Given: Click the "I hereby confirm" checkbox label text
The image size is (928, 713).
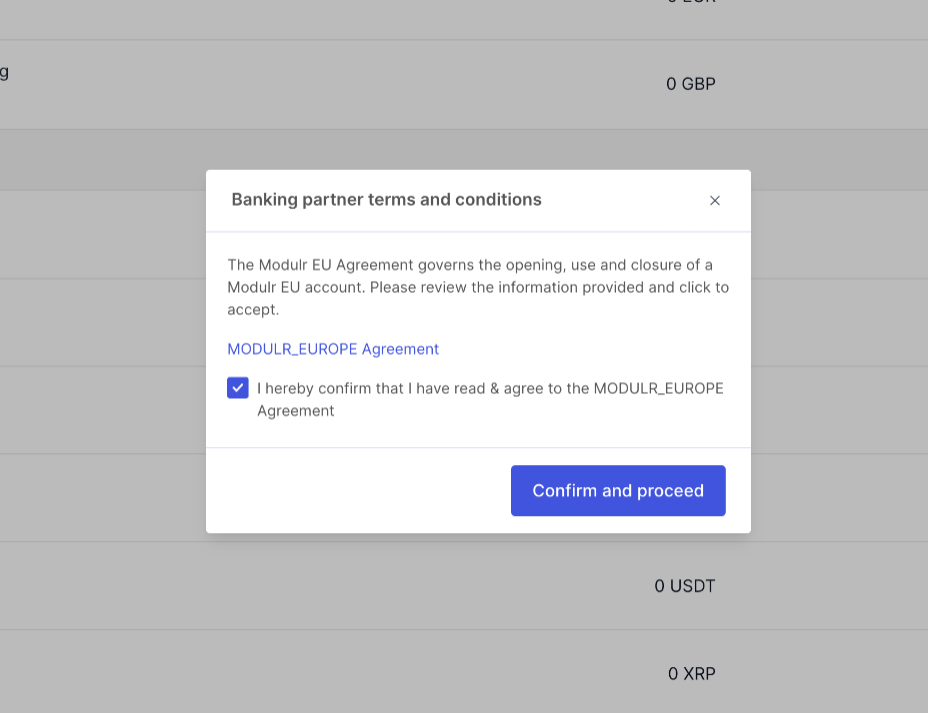Looking at the screenshot, I should 490,399.
